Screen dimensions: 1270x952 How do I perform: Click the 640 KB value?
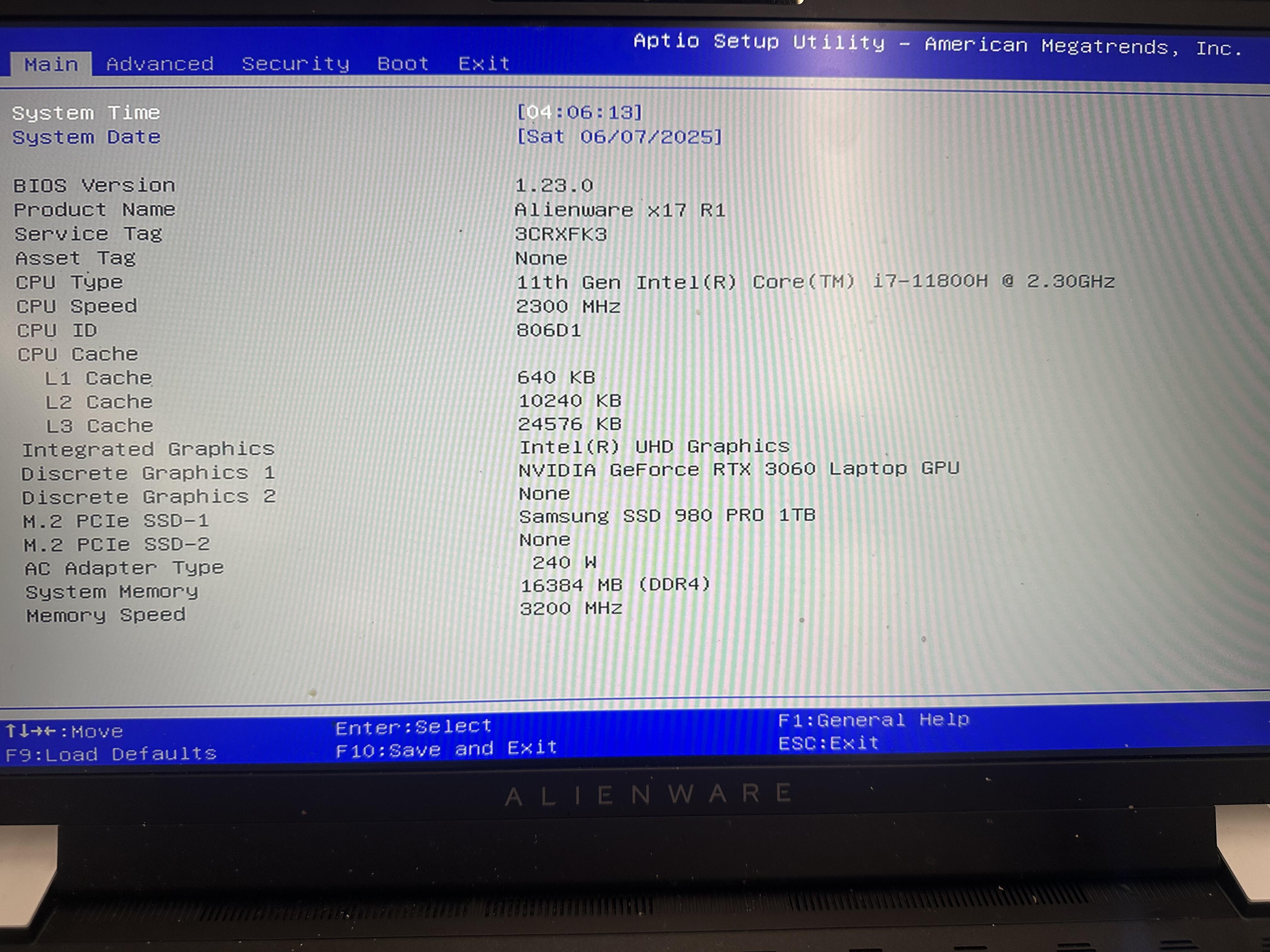pos(556,377)
